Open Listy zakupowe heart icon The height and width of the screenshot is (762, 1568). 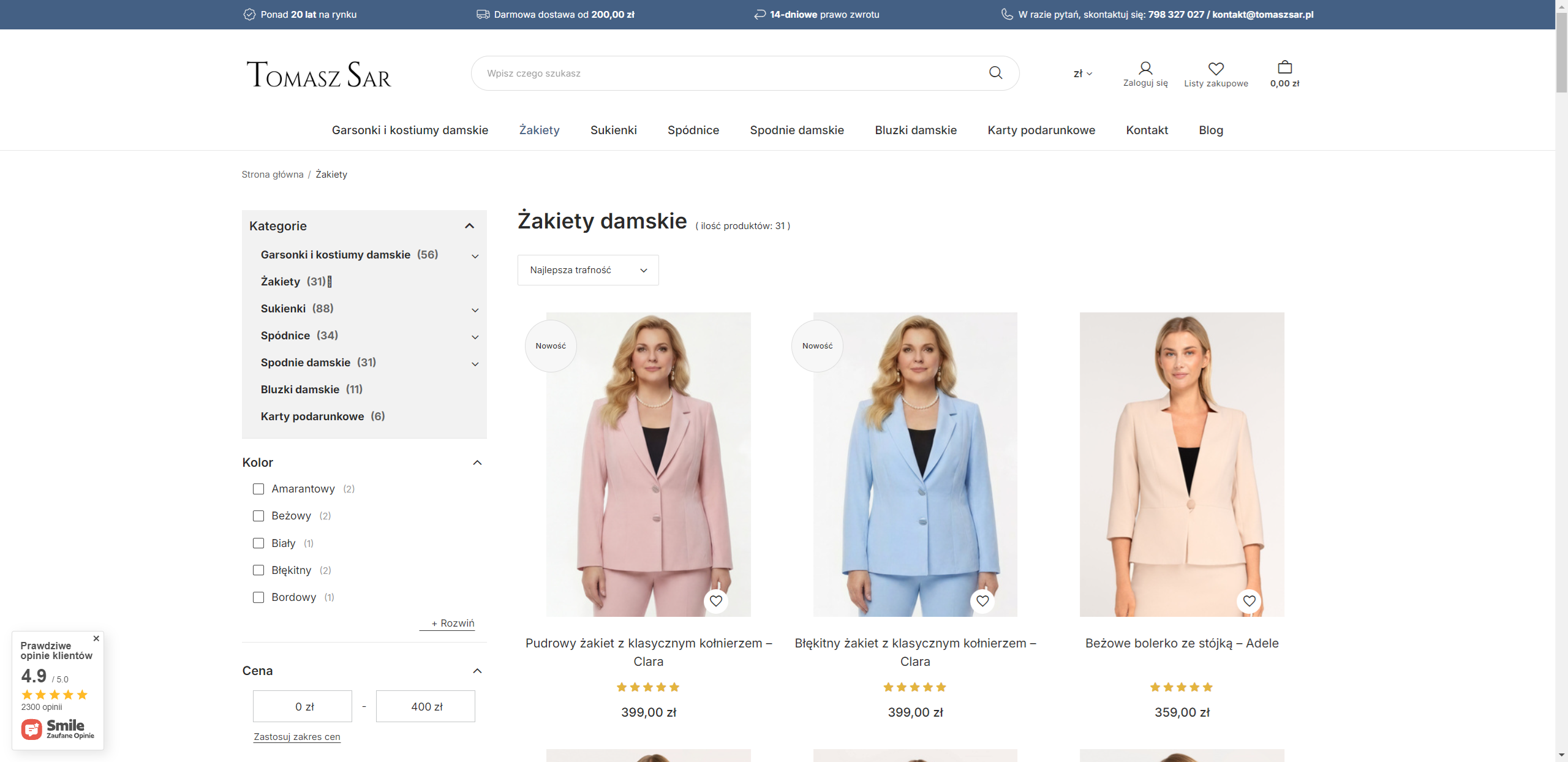(x=1216, y=68)
